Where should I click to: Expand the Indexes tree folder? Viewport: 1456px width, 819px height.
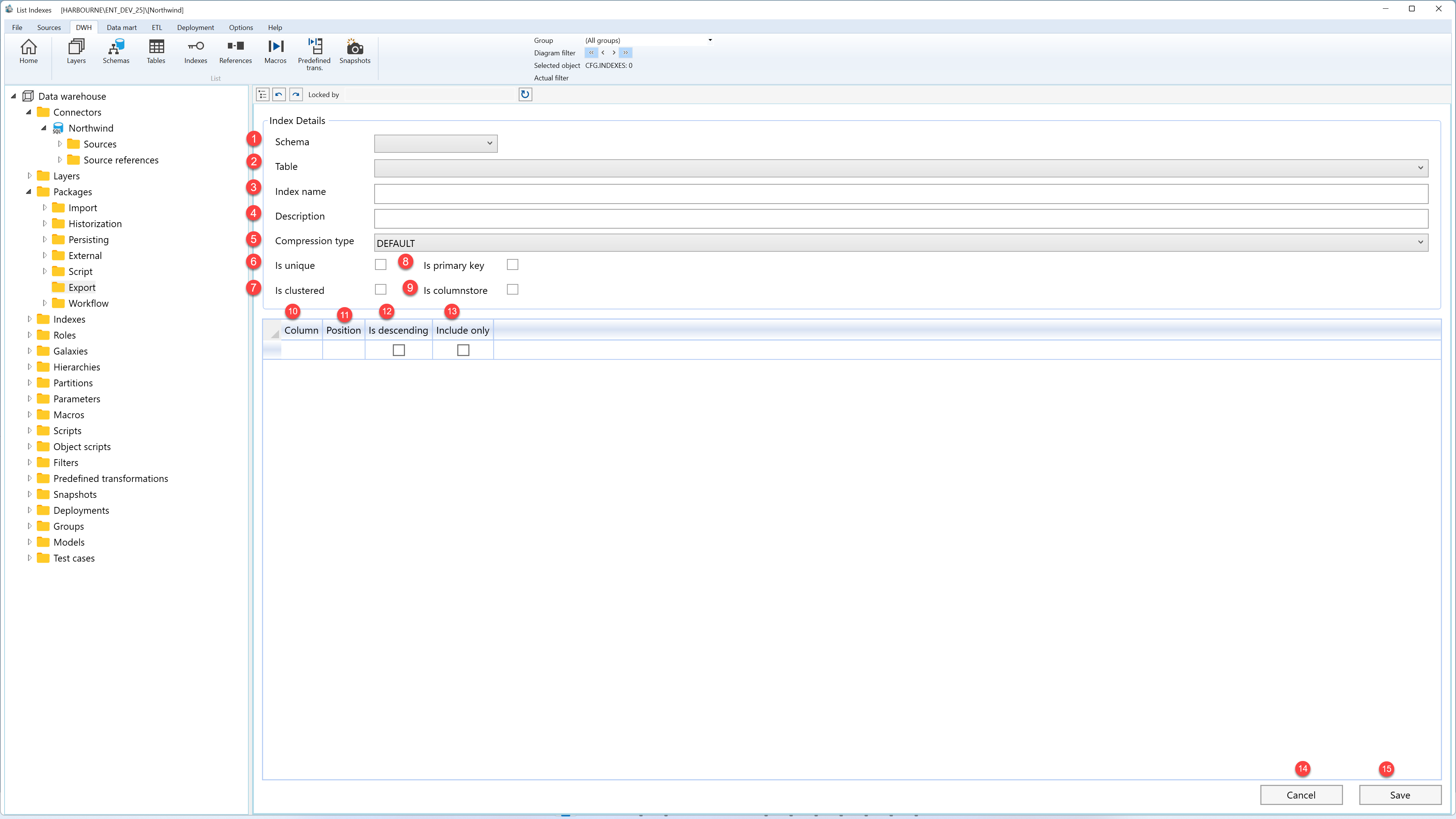click(30, 319)
